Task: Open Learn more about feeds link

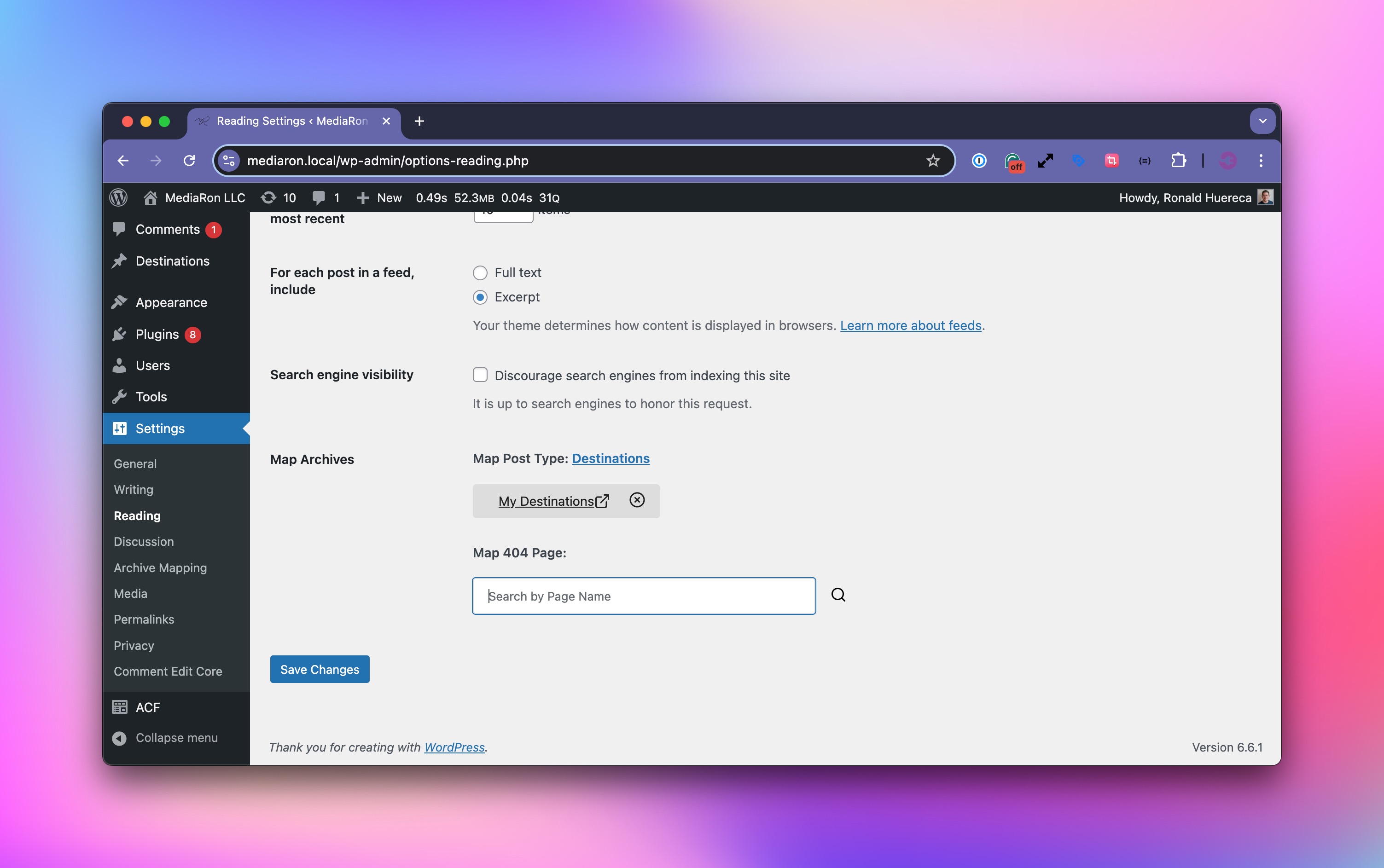Action: click(910, 325)
